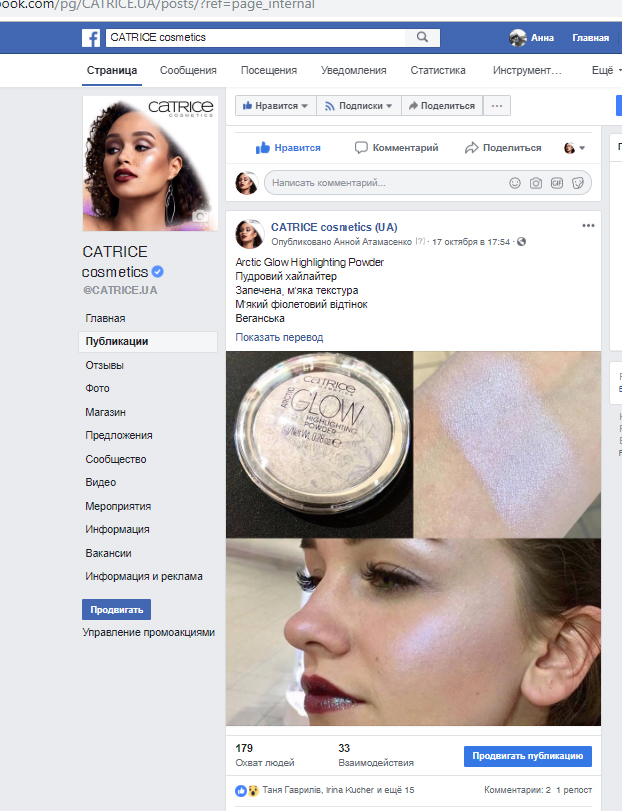
Task: Click Таня Гаврилів, Irina Kucher и ещё 15
Action: [338, 790]
